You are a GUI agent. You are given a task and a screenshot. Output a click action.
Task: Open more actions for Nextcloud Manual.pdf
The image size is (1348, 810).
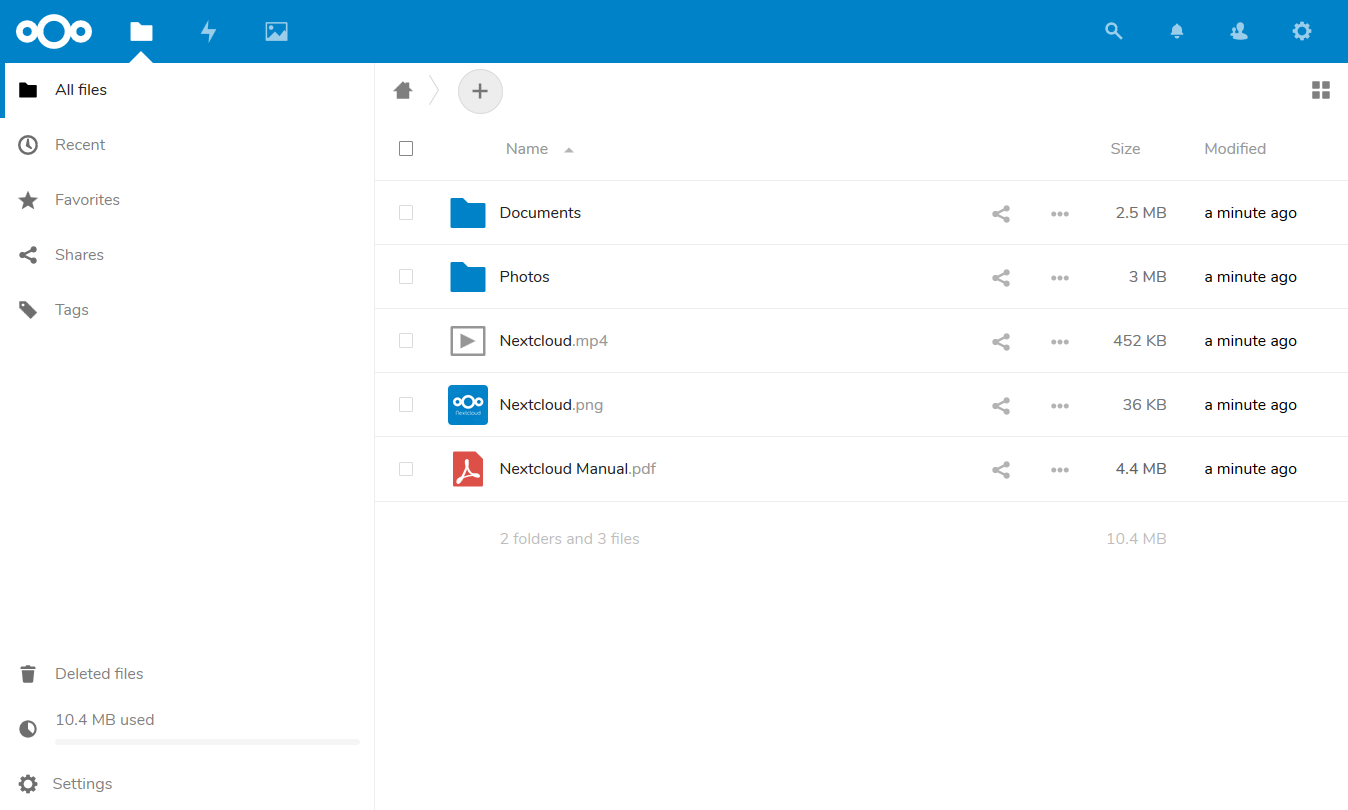tap(1060, 470)
